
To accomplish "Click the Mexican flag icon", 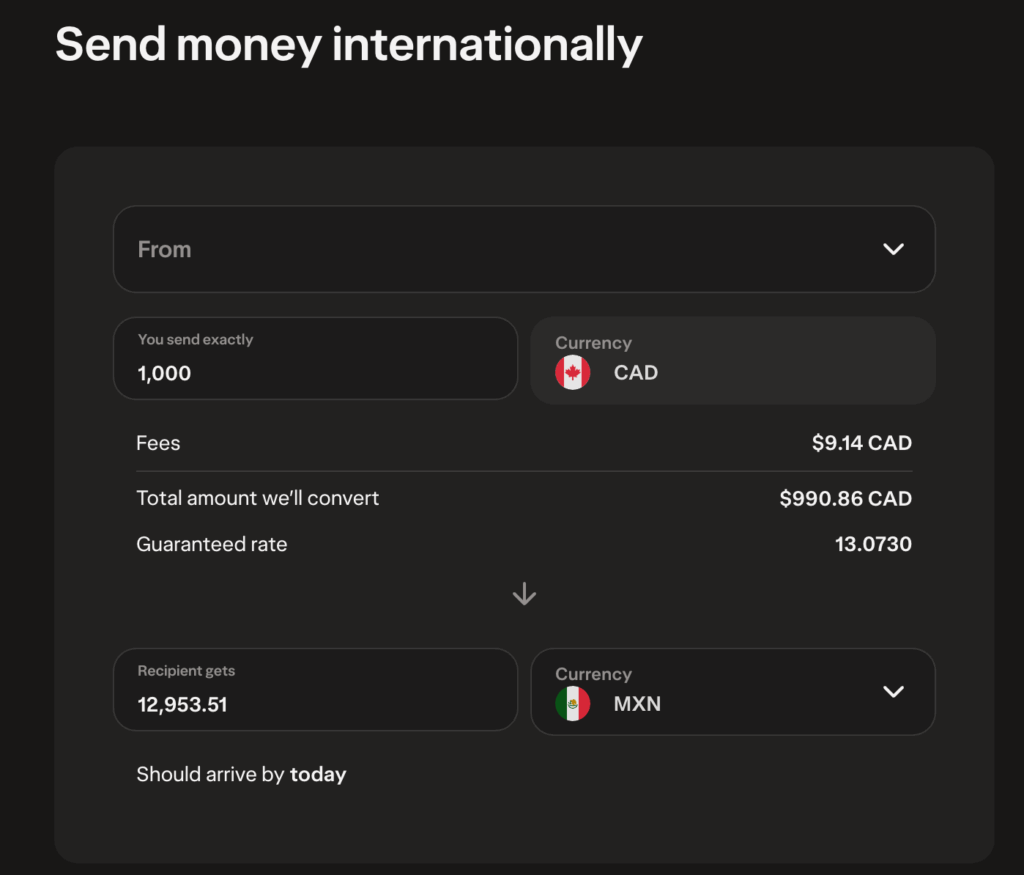I will (572, 703).
